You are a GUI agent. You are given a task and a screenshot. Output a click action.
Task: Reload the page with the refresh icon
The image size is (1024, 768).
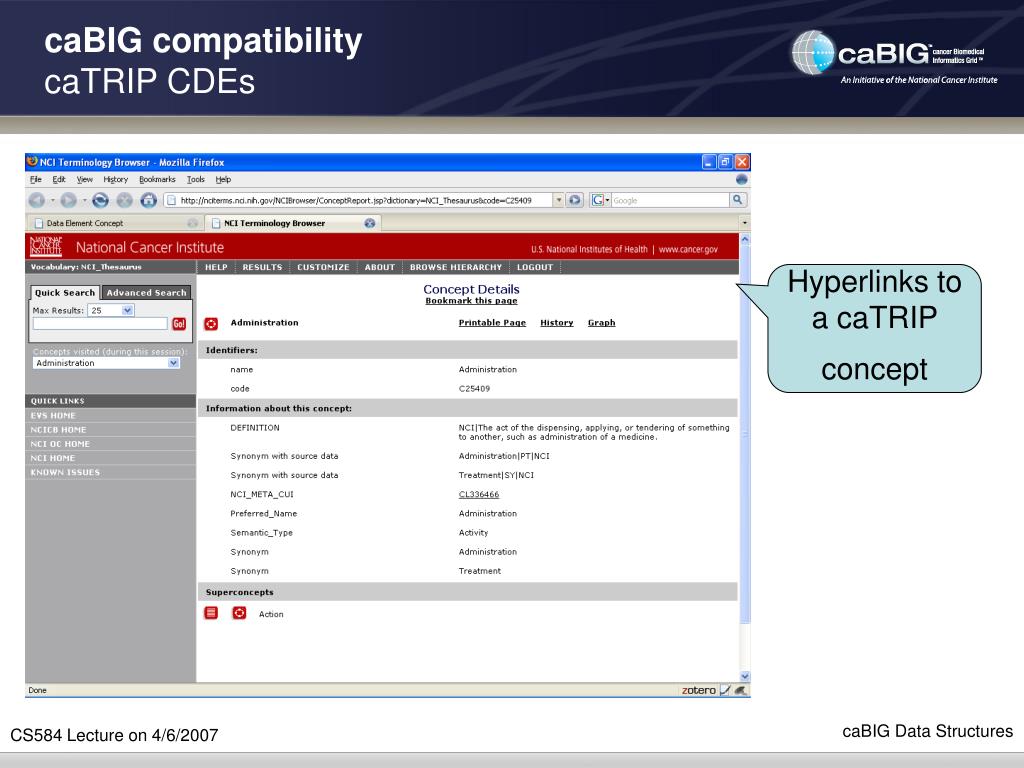tap(100, 200)
